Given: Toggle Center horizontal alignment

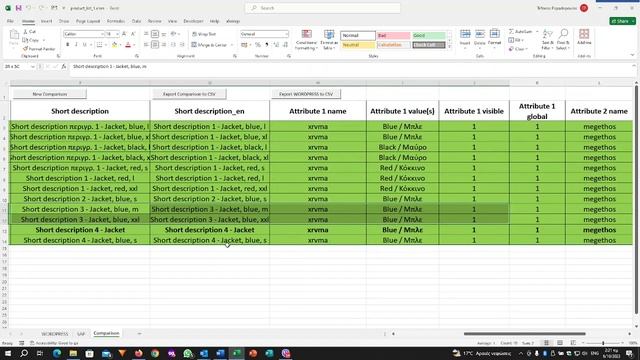Looking at the screenshot, I should [x=155, y=45].
